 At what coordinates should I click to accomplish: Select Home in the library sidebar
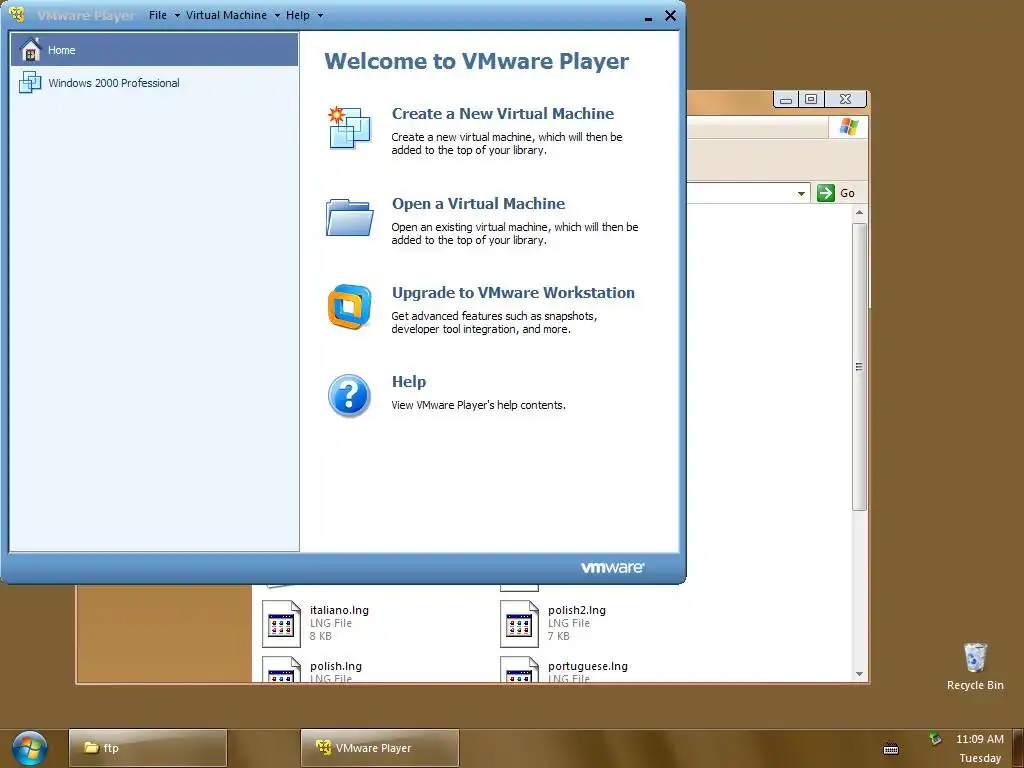coord(154,50)
